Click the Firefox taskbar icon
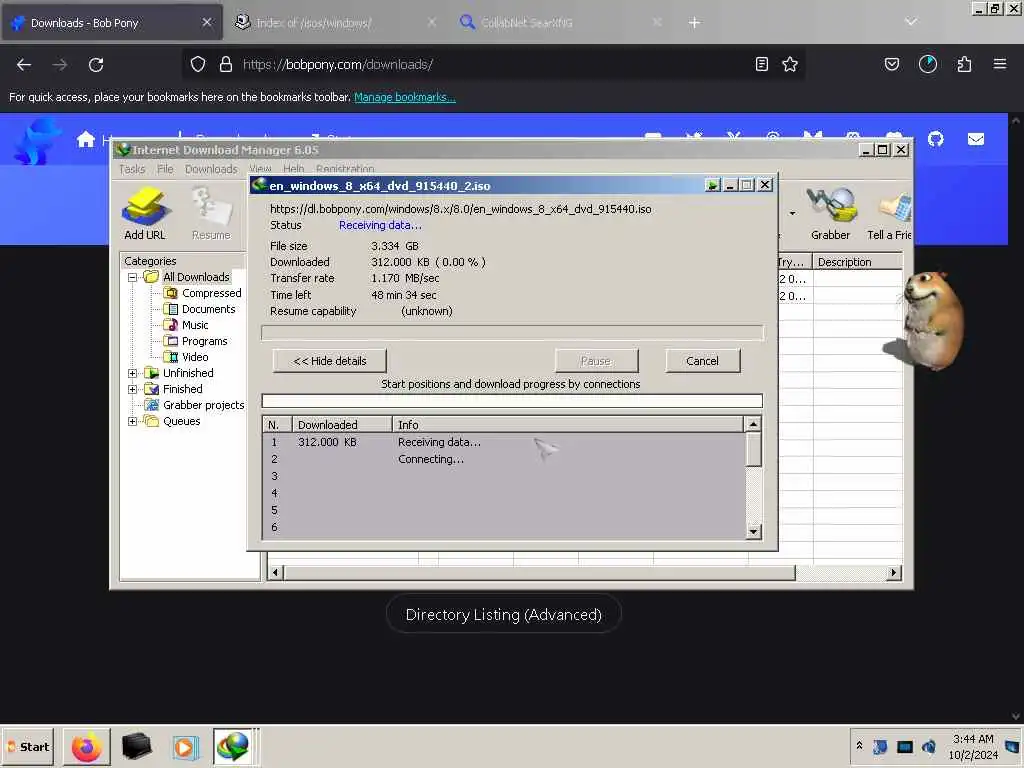Viewport: 1024px width, 768px height. [87, 747]
